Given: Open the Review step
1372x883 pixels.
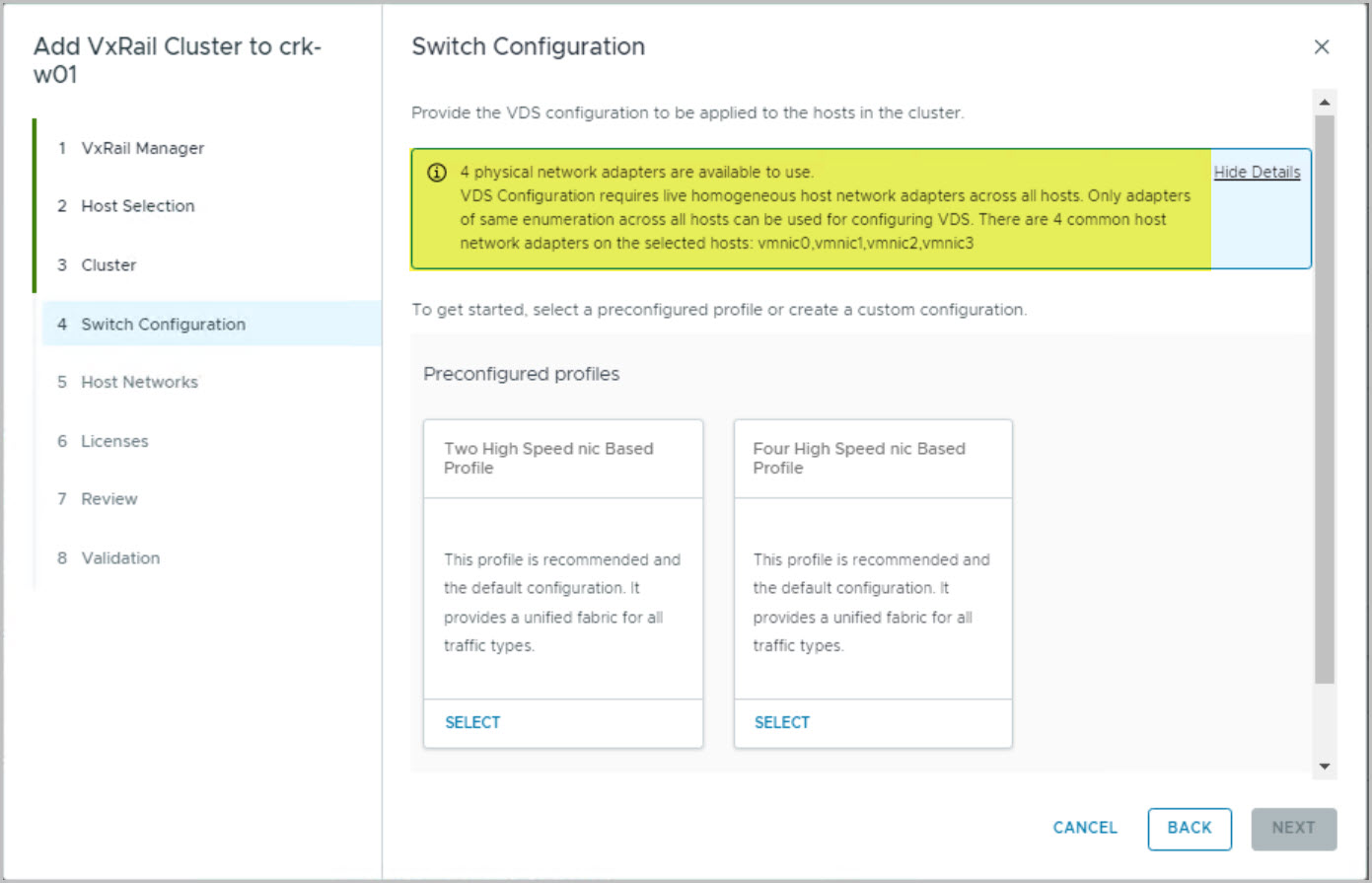Looking at the screenshot, I should pyautogui.click(x=108, y=499).
